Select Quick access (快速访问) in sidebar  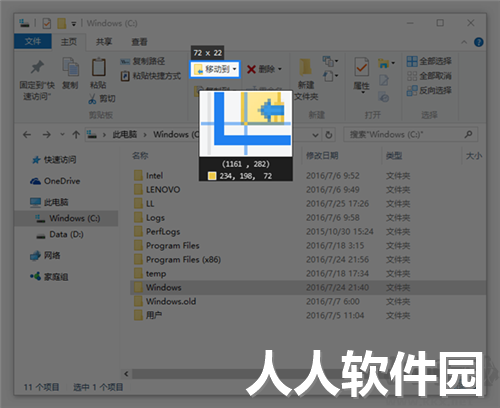[60, 160]
